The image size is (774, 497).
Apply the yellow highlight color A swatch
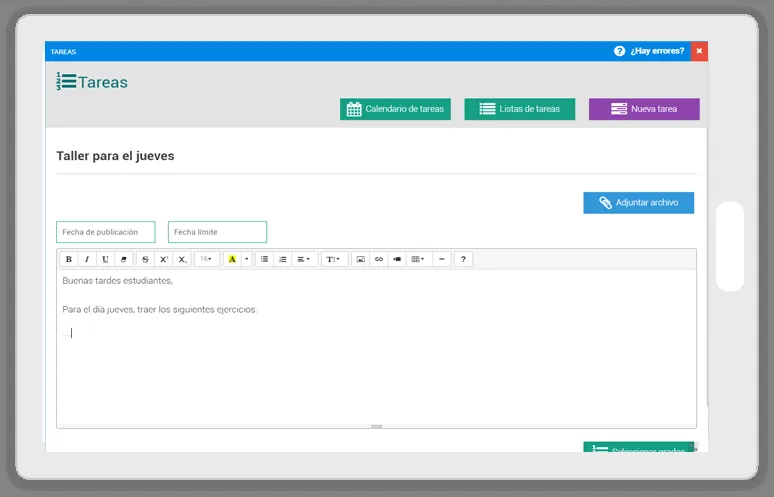click(x=232, y=259)
